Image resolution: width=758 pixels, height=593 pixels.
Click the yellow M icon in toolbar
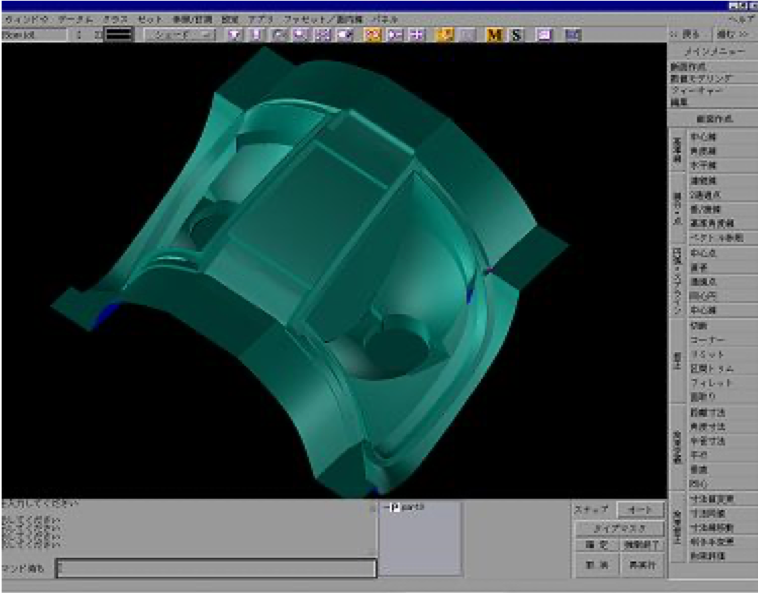tap(494, 35)
